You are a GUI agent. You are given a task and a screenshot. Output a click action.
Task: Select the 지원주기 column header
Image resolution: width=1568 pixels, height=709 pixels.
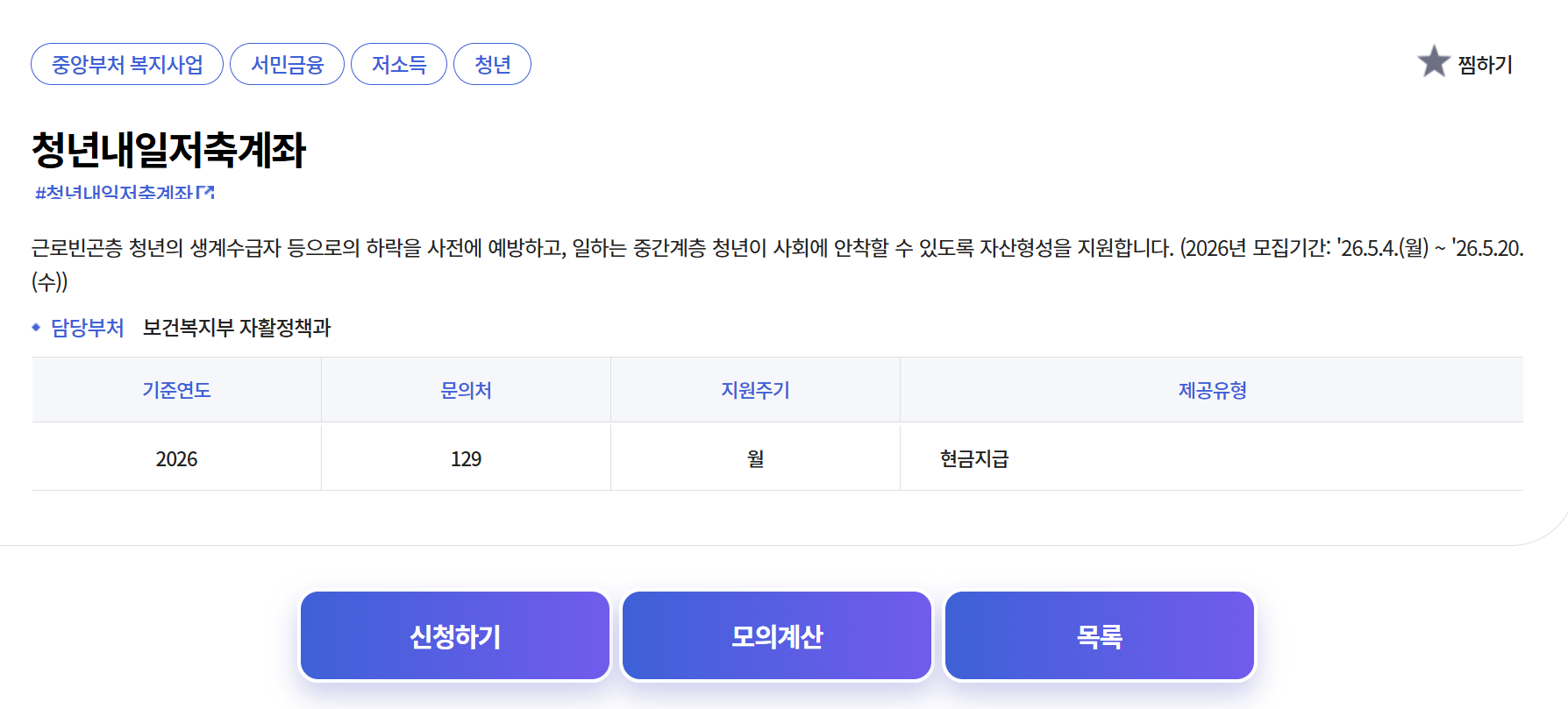point(755,390)
